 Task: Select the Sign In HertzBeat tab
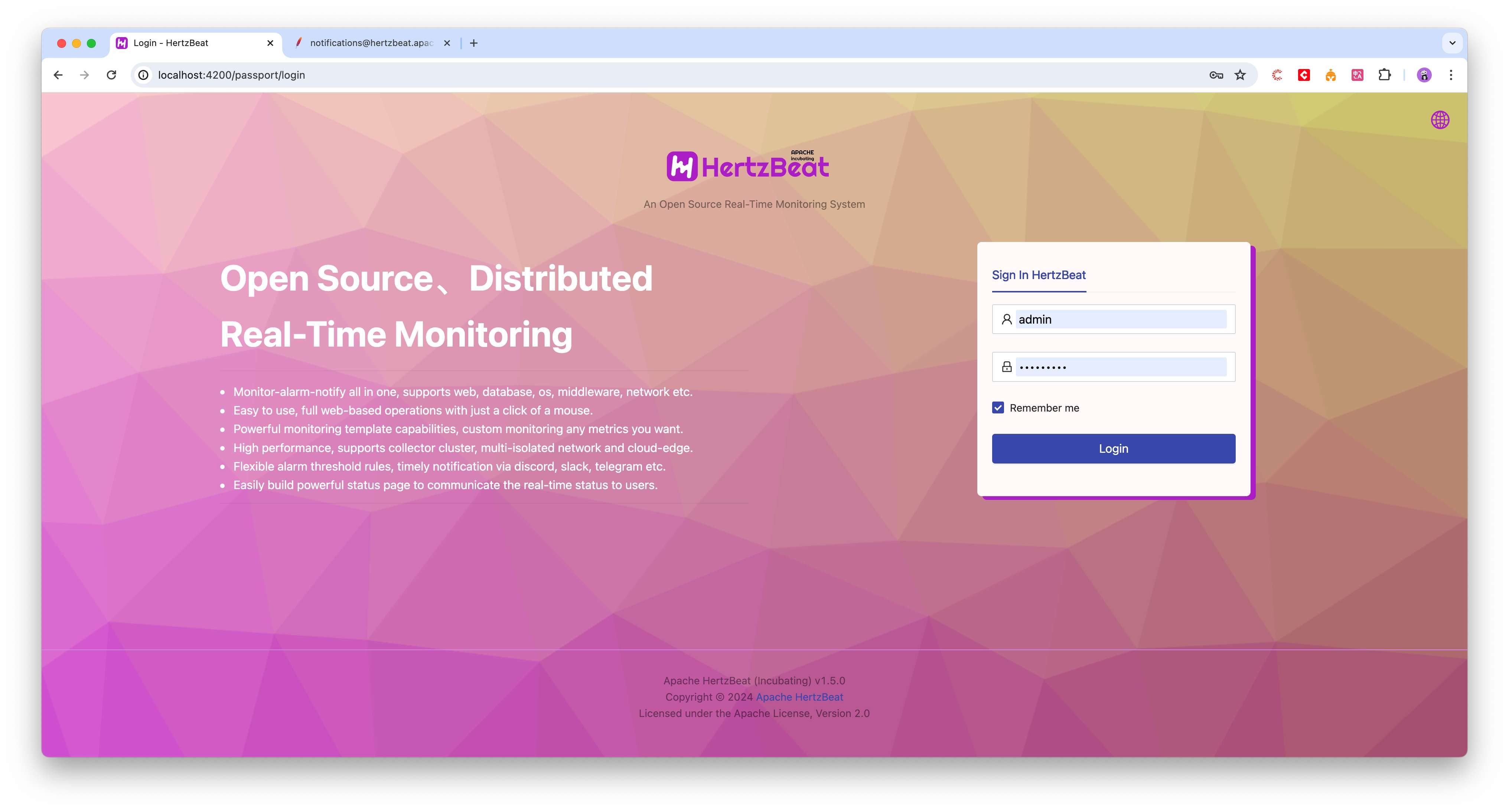pos(1038,275)
